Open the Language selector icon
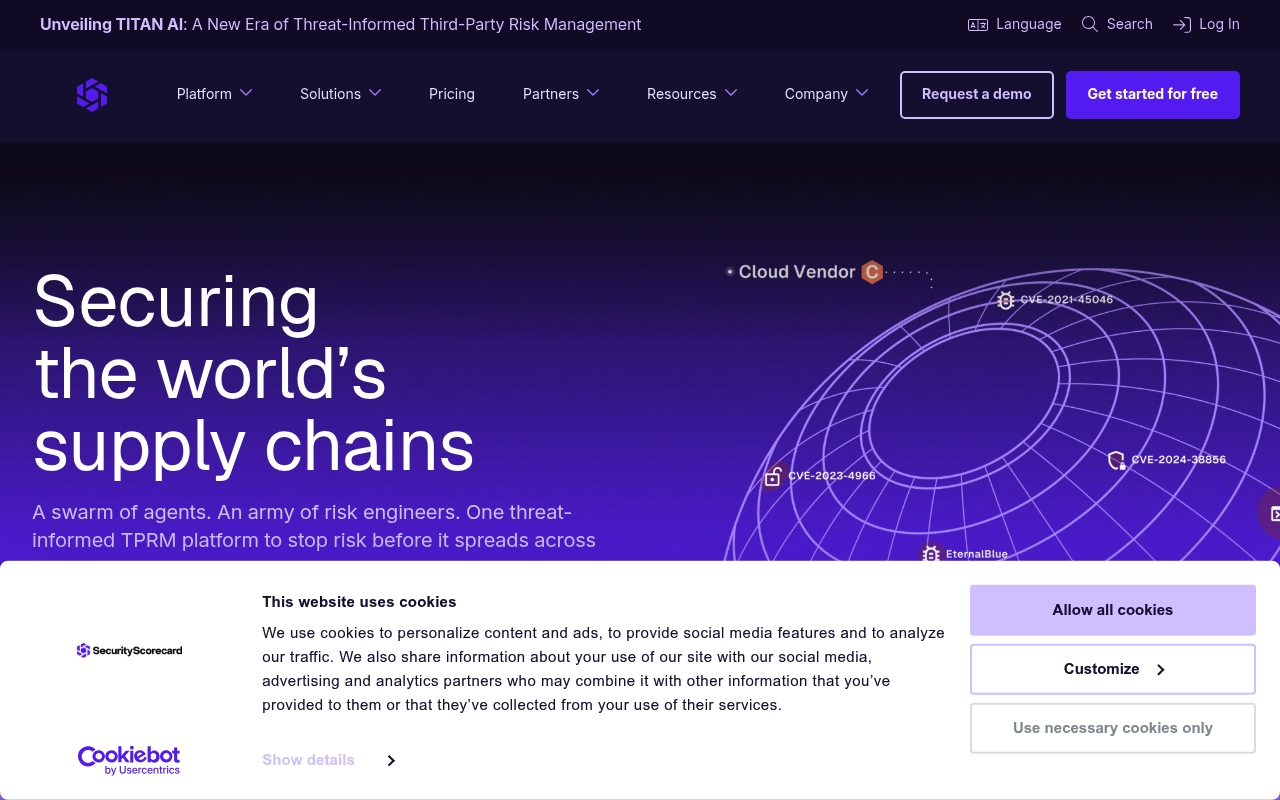 (x=978, y=25)
